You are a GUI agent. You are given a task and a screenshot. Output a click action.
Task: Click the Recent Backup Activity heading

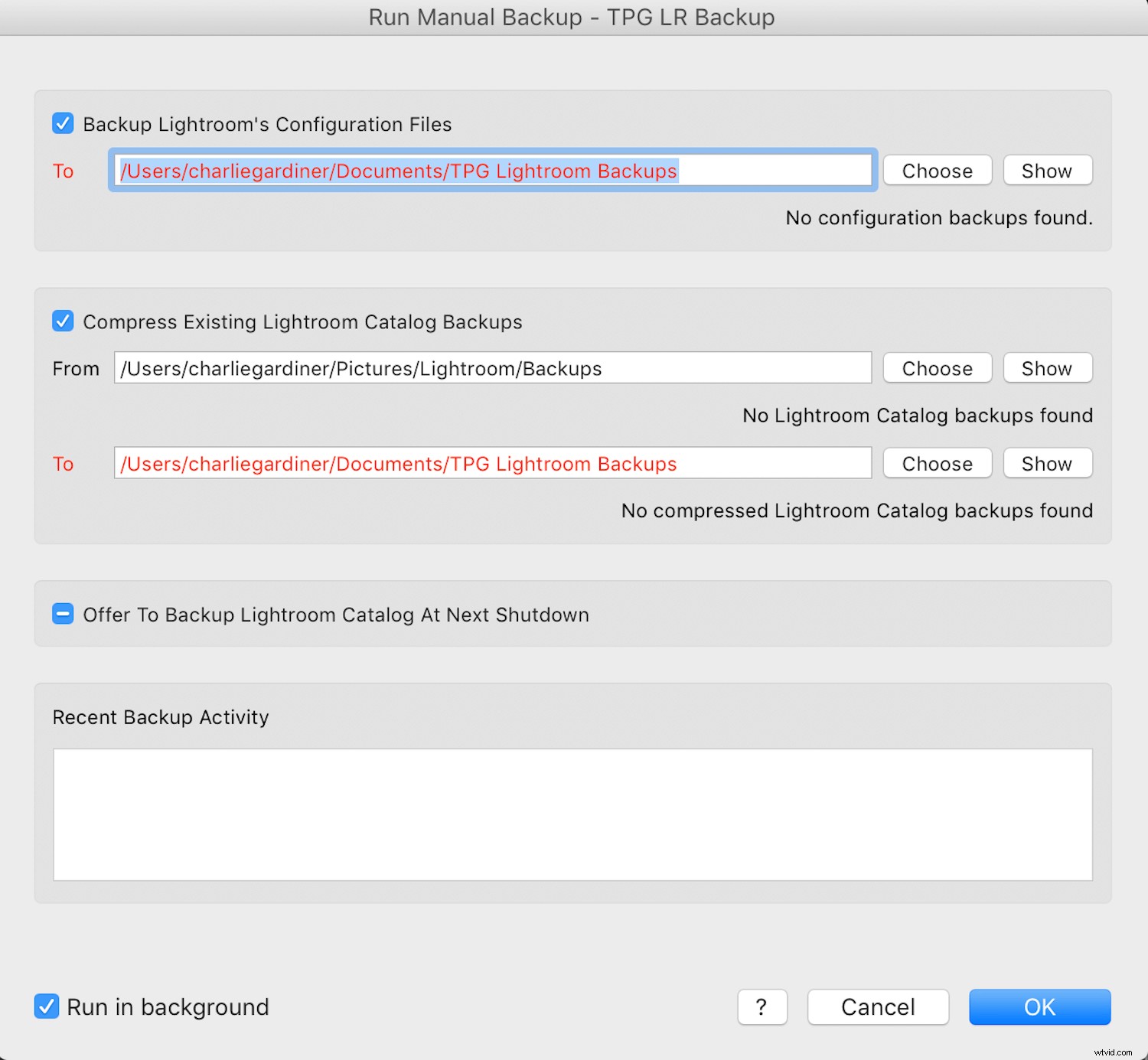click(x=161, y=717)
